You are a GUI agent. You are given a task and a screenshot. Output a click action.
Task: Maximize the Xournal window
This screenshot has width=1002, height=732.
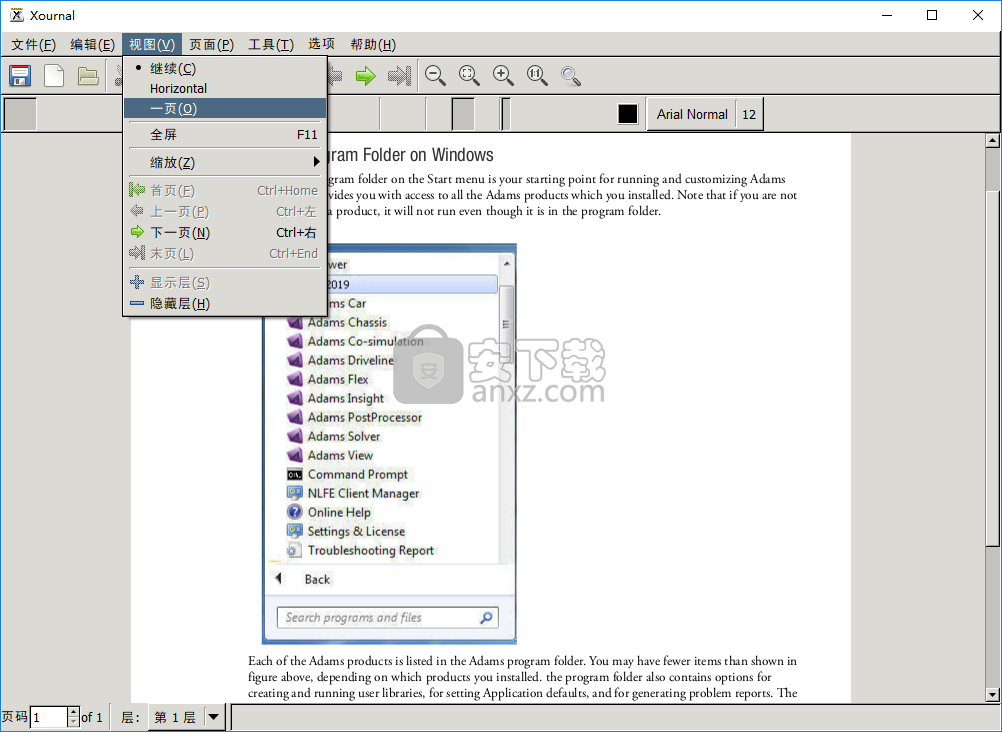(932, 15)
